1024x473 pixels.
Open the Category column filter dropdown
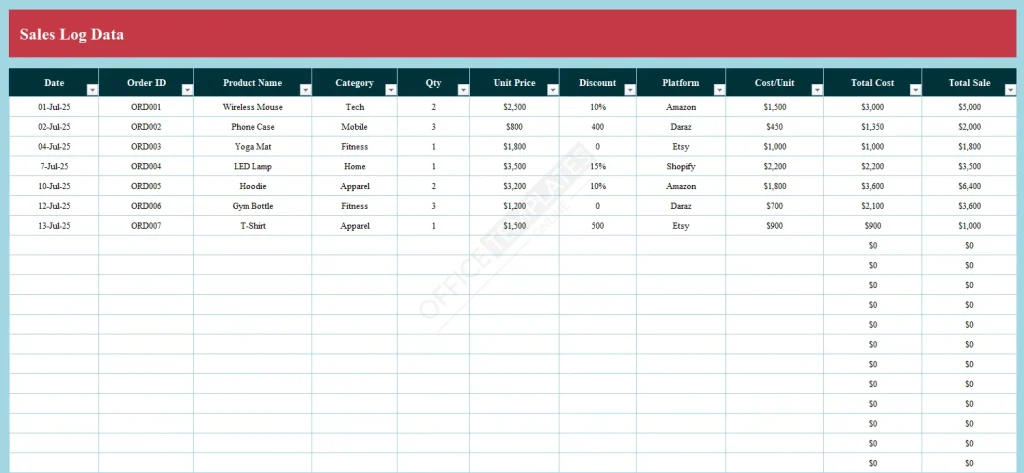[x=391, y=90]
